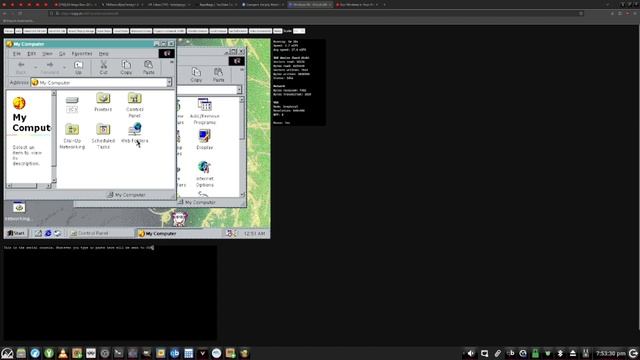Click the Internet Explorer quick launch icon
640x360 pixels.
[x=48, y=233]
